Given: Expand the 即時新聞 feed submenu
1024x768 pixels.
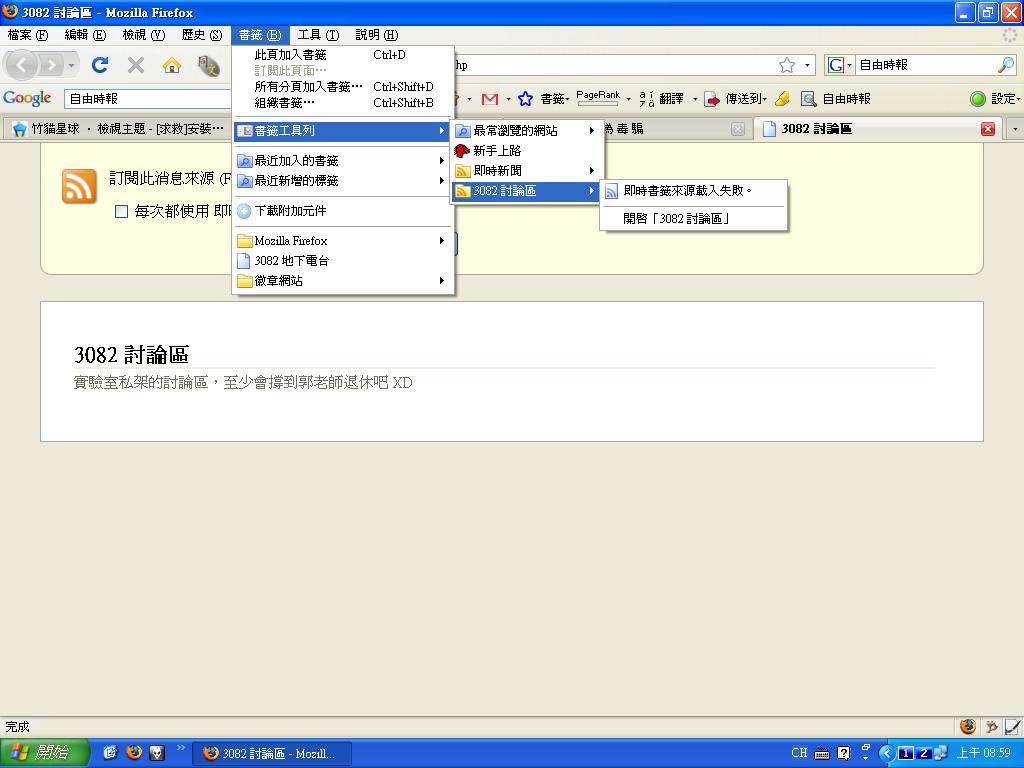Looking at the screenshot, I should [x=525, y=170].
